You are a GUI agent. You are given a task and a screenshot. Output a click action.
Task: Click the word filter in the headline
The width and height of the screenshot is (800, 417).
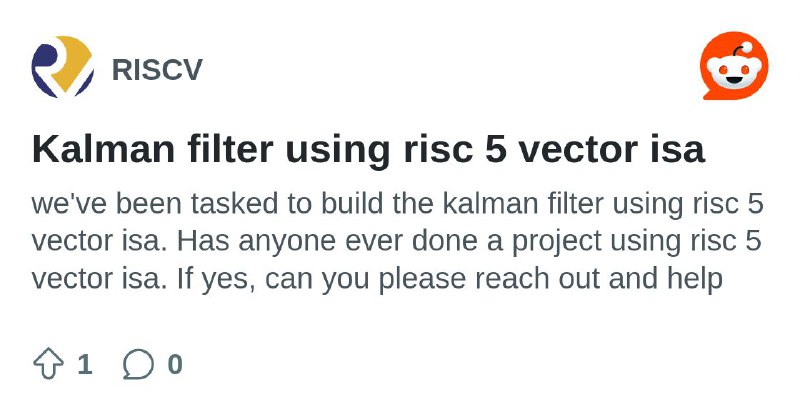tap(230, 150)
